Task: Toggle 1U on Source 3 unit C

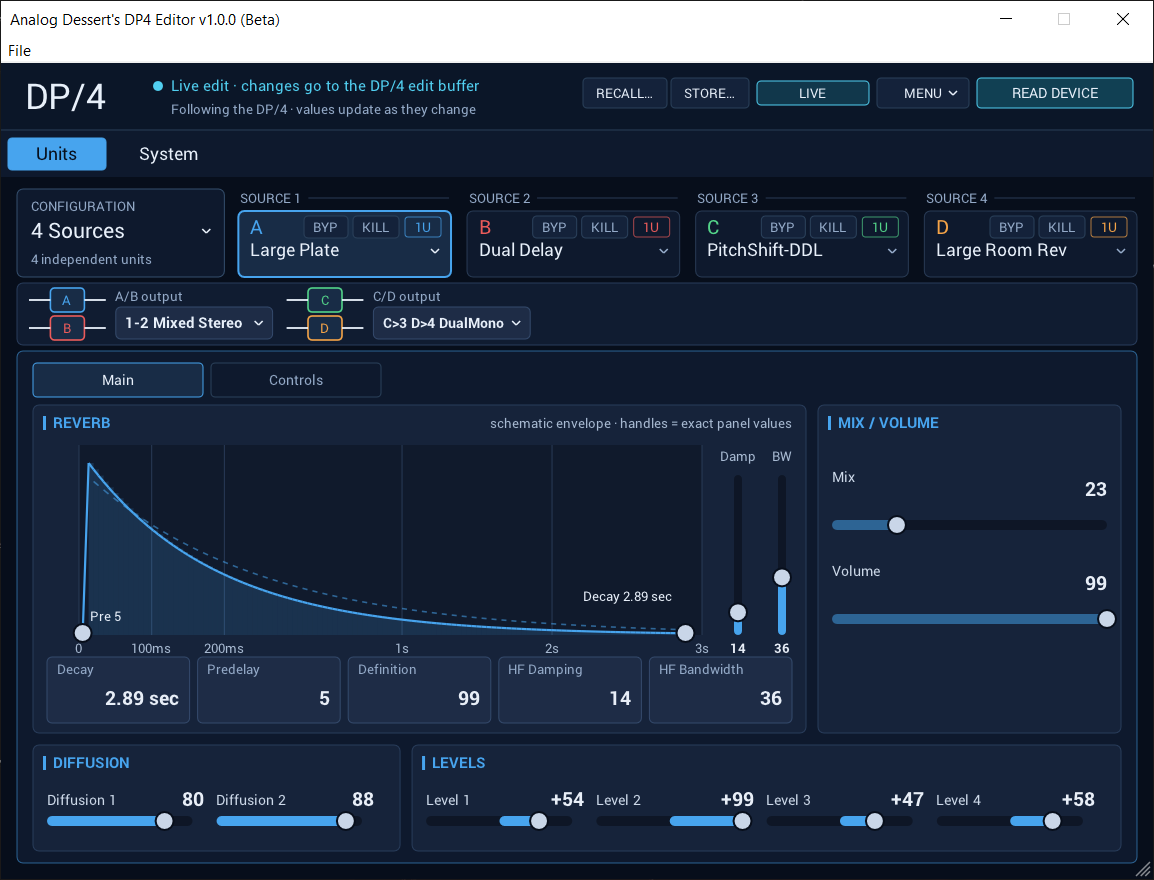Action: click(880, 227)
